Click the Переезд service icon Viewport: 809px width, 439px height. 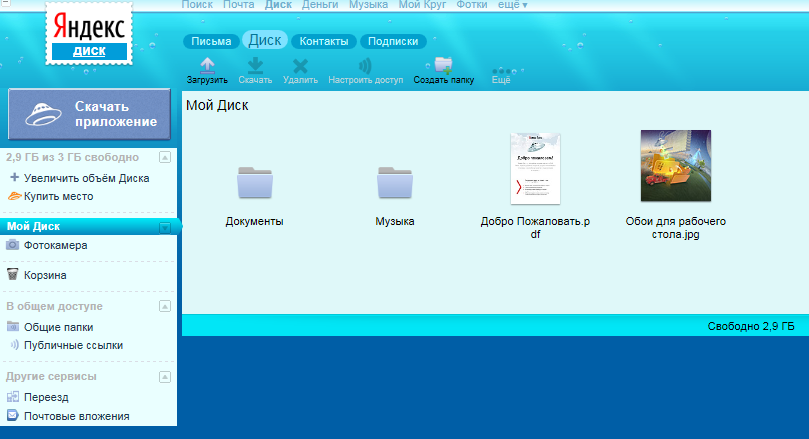(x=12, y=397)
